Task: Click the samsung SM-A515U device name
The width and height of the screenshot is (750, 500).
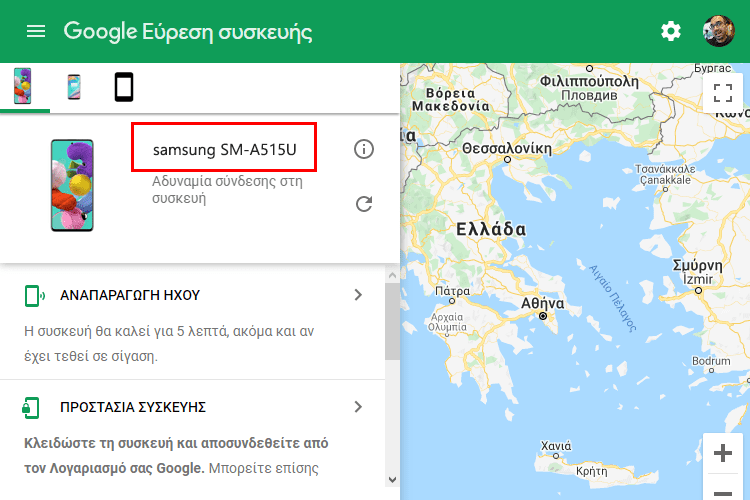Action: (224, 150)
